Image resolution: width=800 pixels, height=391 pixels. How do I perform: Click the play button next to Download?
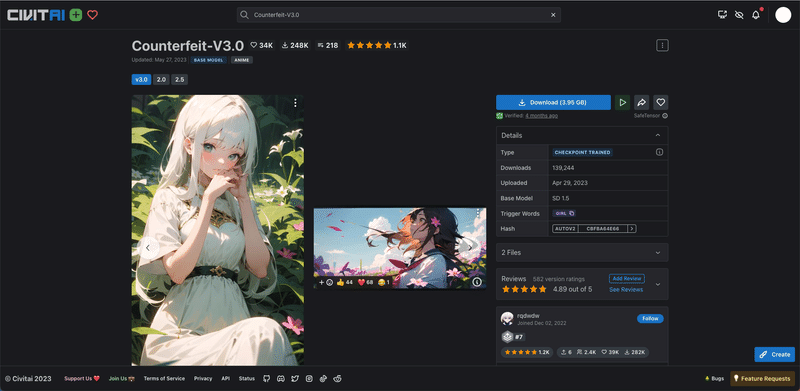pos(622,103)
